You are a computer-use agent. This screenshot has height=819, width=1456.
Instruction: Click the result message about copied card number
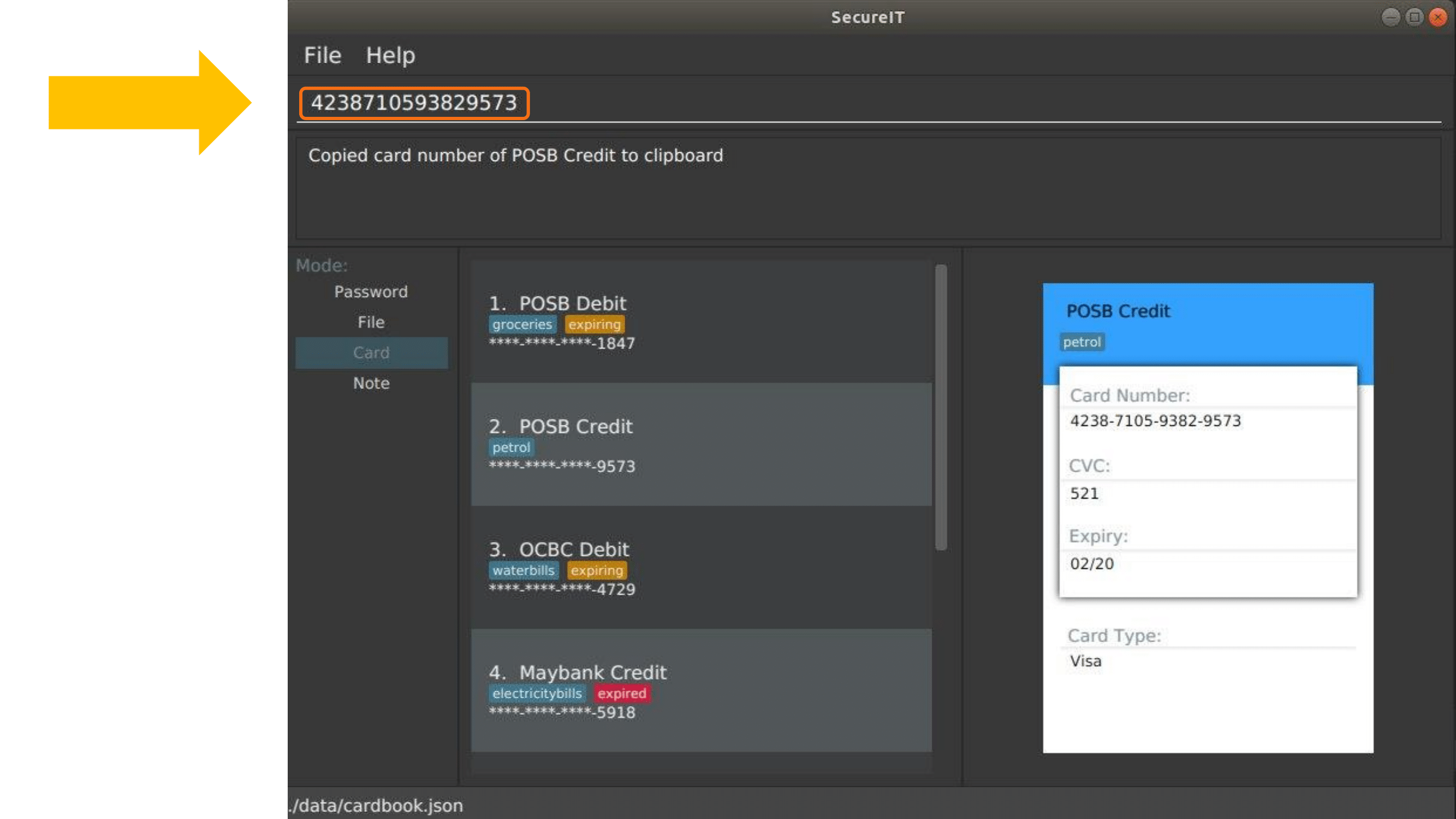coord(515,156)
